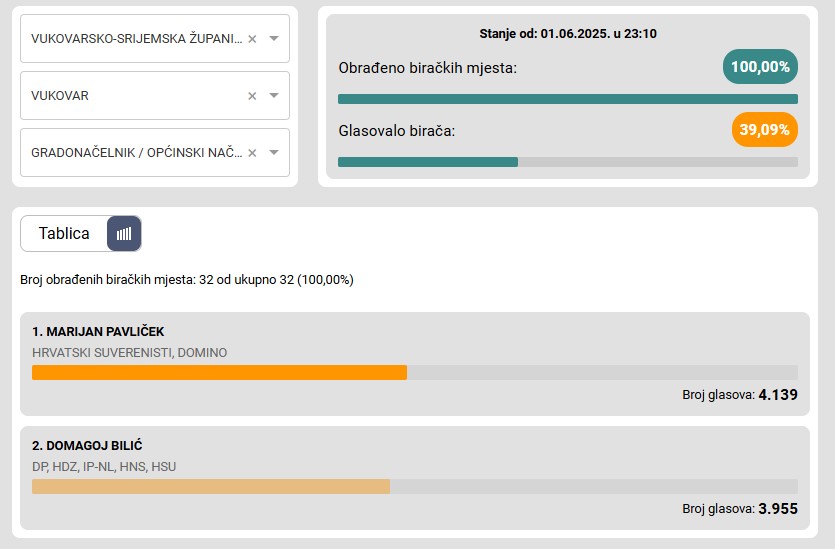835x549 pixels.
Task: Click the Glasovalo birača turnout progress bar
Action: pos(568,162)
